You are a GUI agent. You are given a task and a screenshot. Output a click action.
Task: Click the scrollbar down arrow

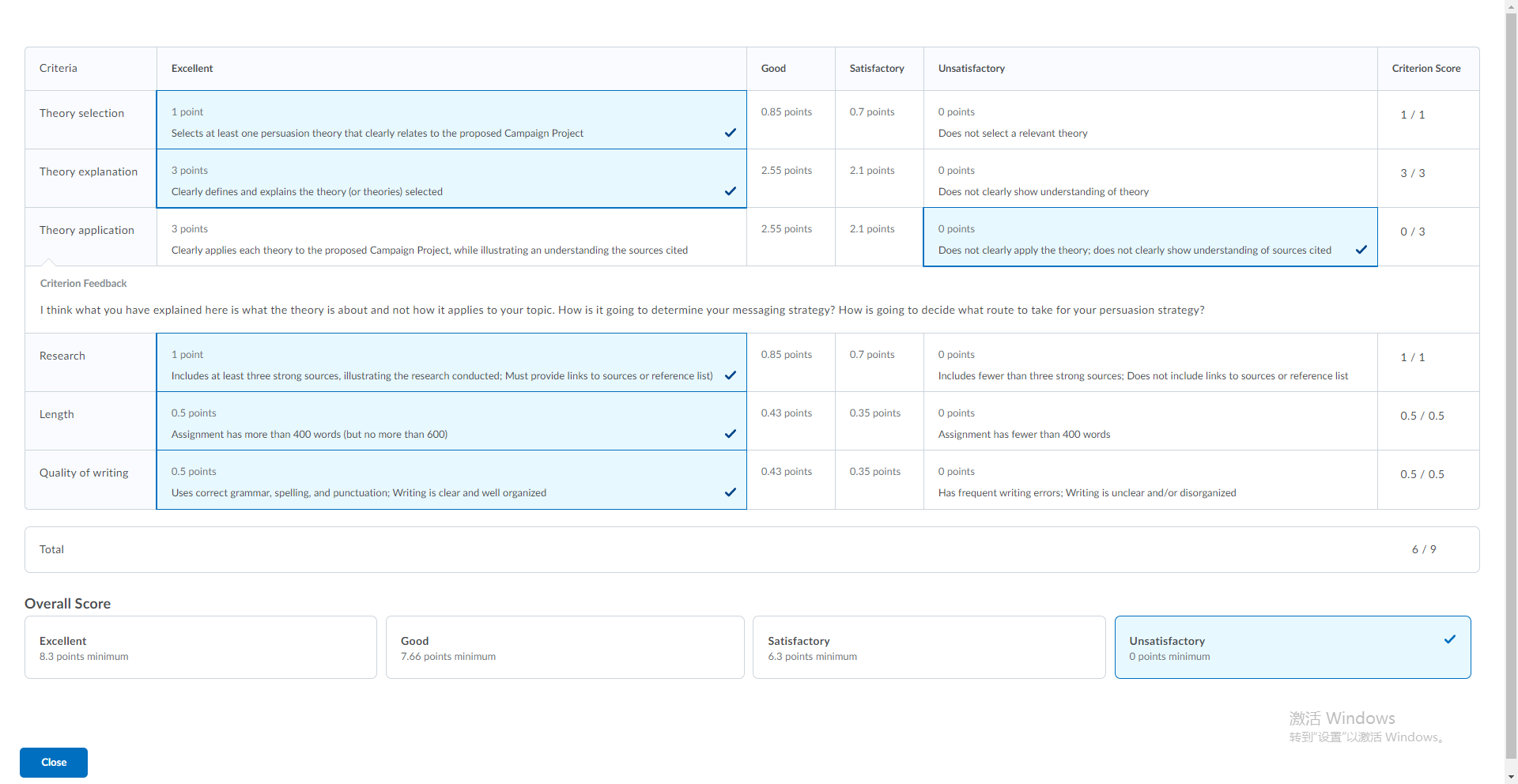pos(1511,778)
